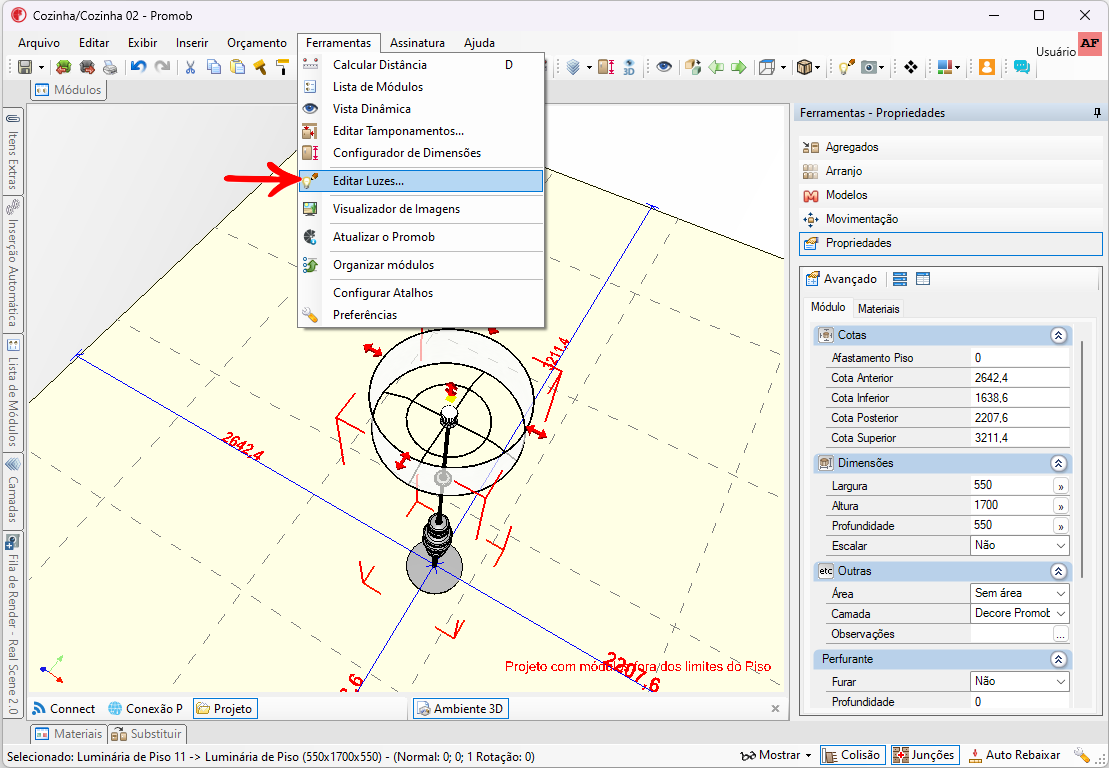Click the wooden box icon in the toolbar
The image size is (1110, 768).
pos(804,67)
